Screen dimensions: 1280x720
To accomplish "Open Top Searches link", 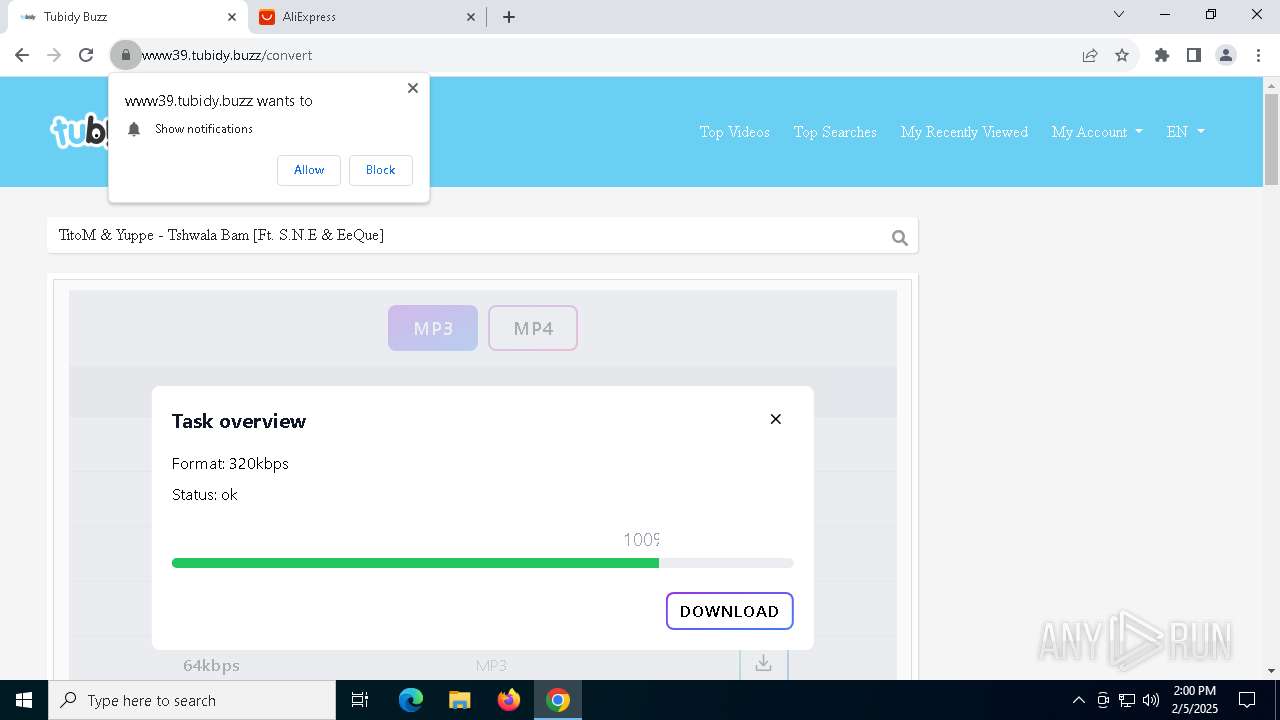I will coord(835,132).
